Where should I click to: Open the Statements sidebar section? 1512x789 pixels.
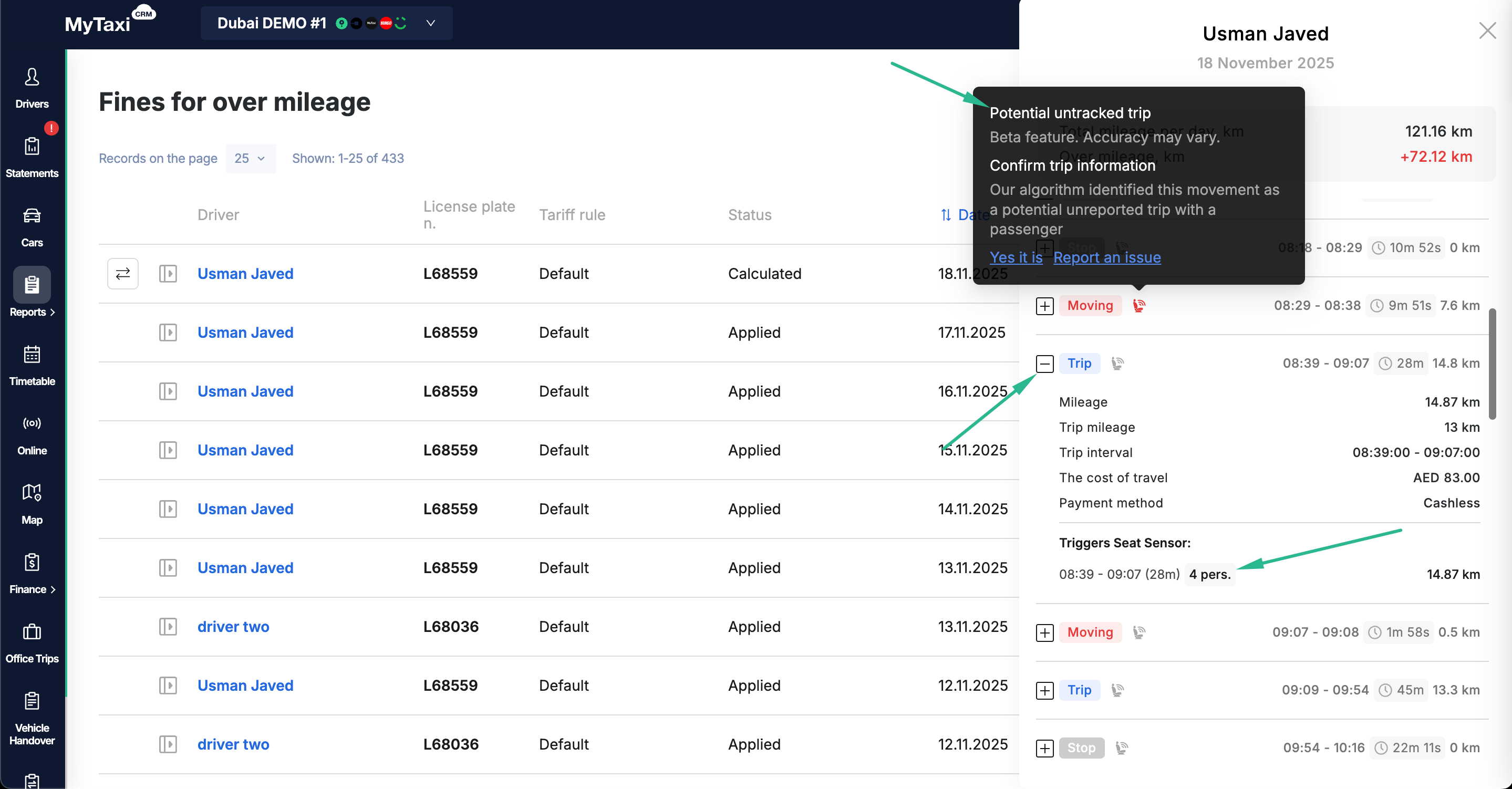coord(32,158)
